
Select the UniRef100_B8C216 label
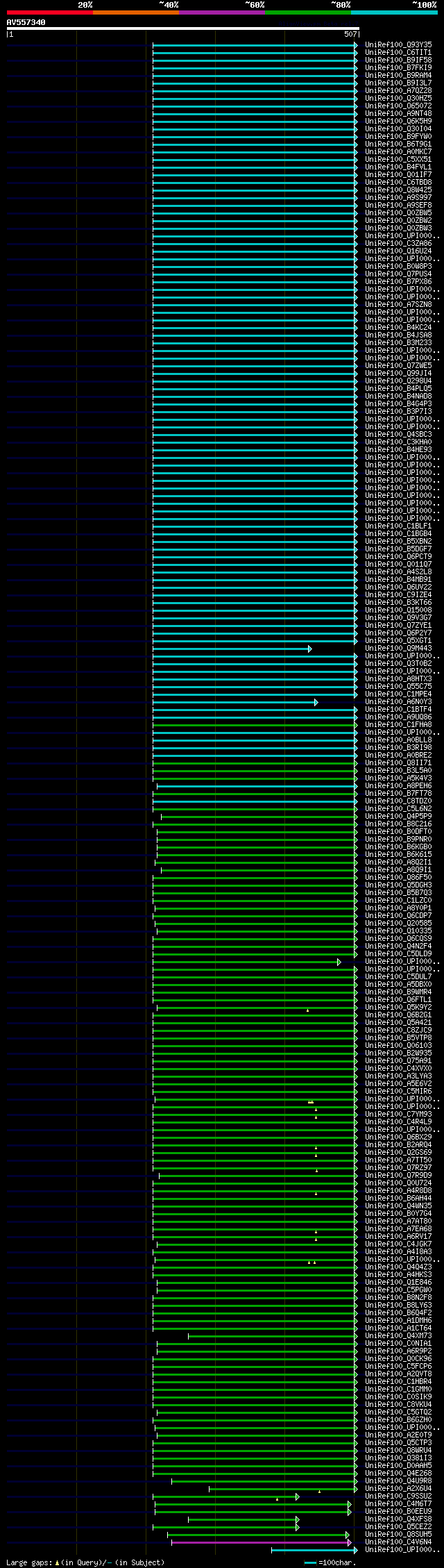398,824
